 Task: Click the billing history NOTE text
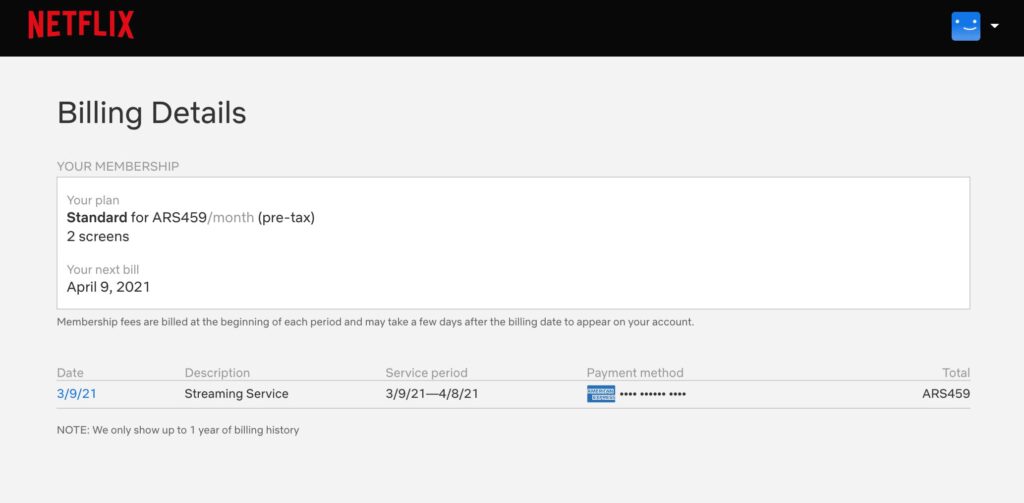pyautogui.click(x=178, y=430)
